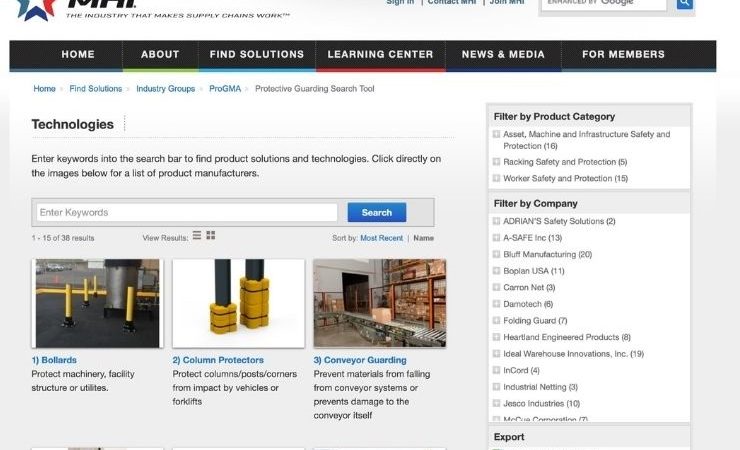Open the Conveyor Guarding product image
Screen dimensions: 740x450
[x=379, y=303]
